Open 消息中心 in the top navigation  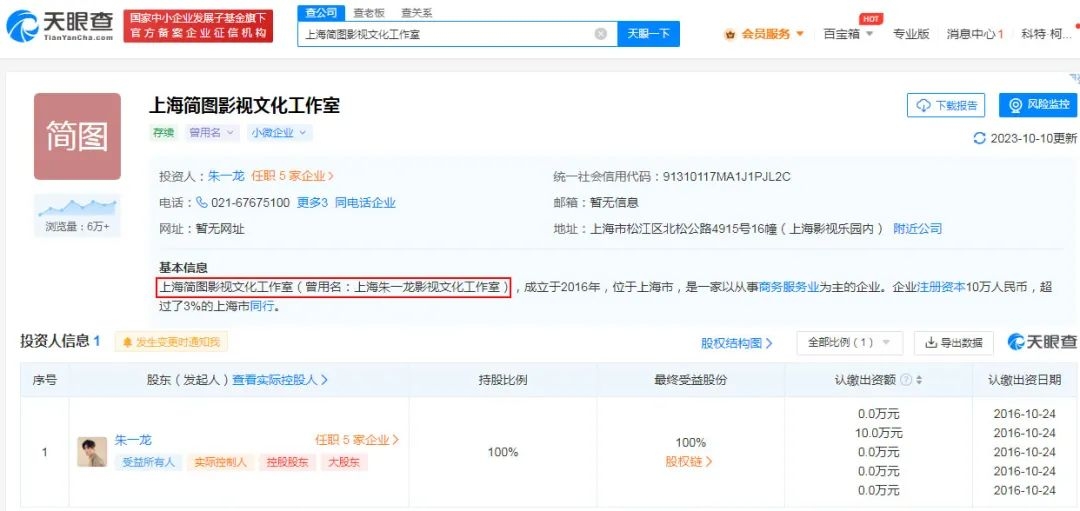coord(975,34)
